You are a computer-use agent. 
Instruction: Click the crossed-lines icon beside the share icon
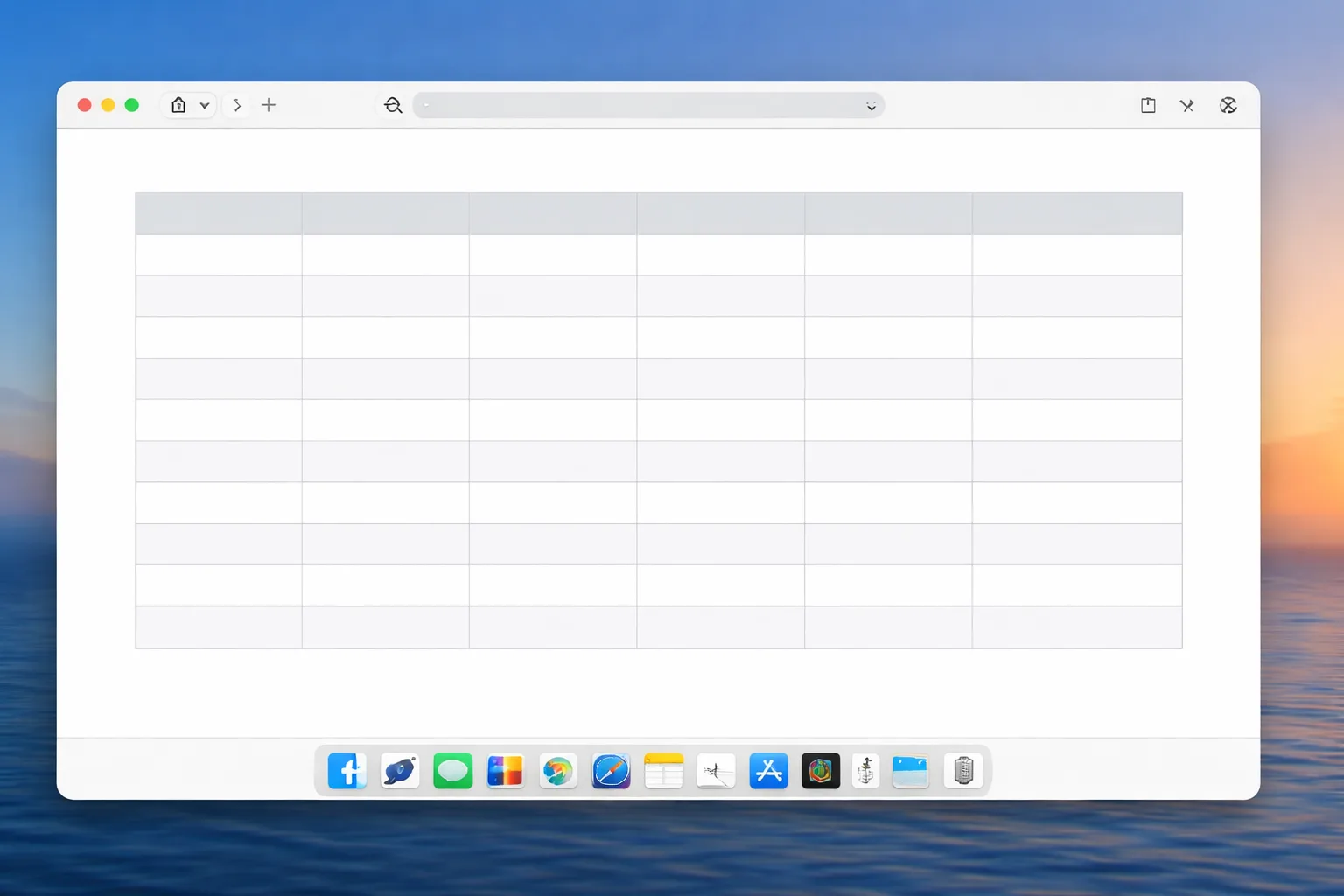pos(1186,105)
